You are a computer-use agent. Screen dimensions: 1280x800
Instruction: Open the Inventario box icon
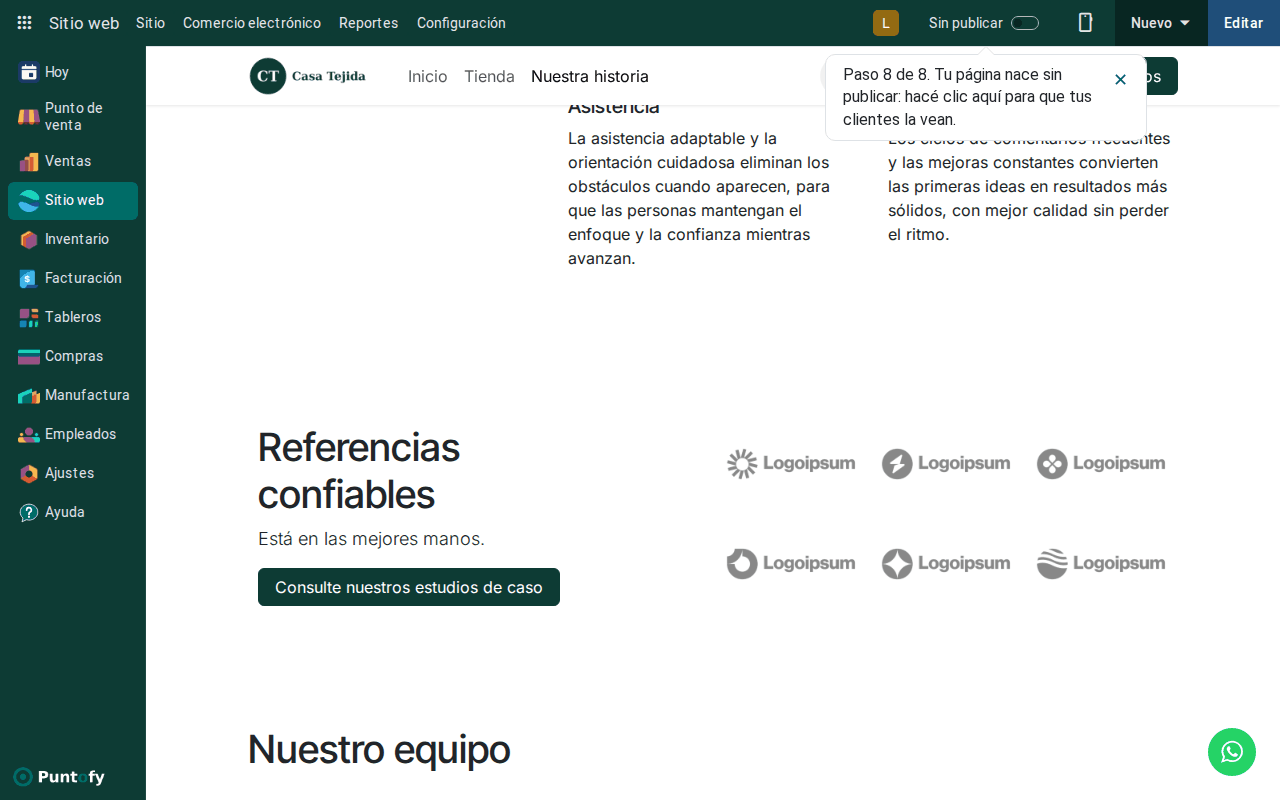29,239
